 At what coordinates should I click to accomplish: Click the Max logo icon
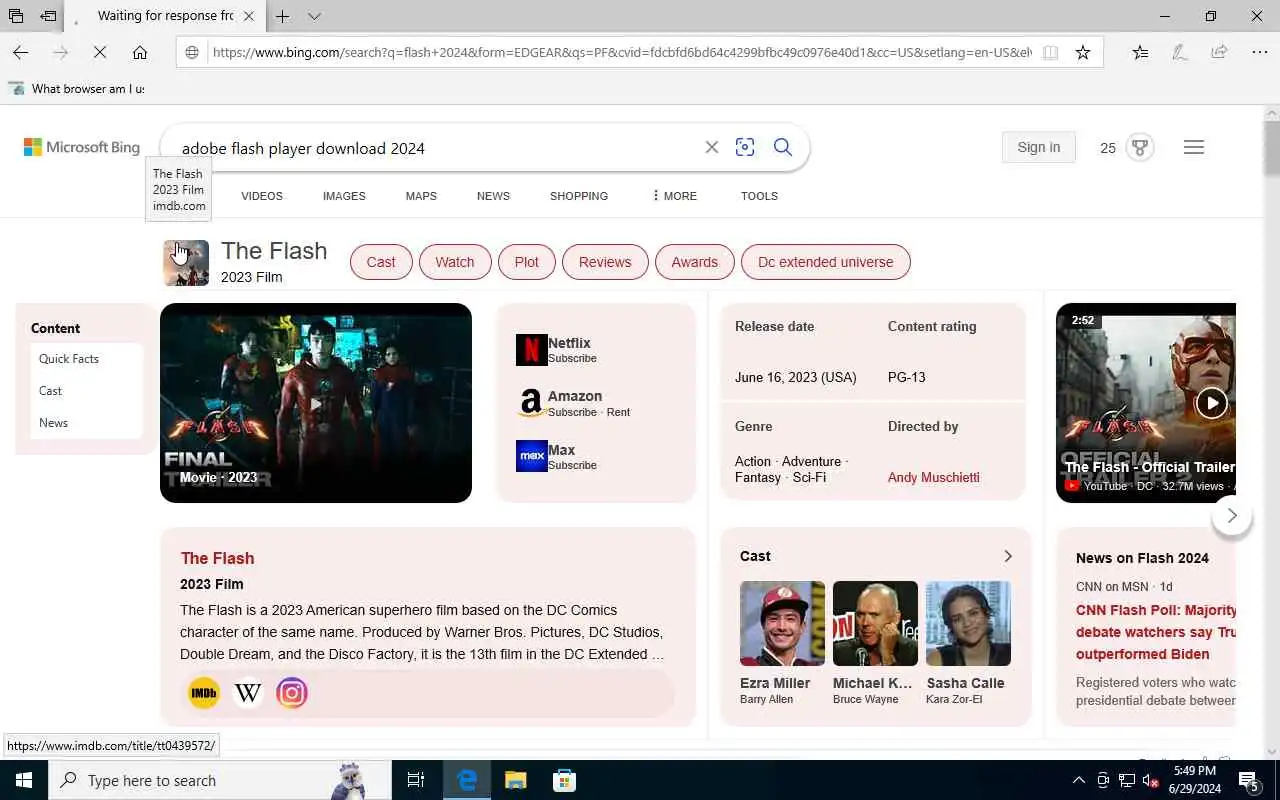[531, 456]
